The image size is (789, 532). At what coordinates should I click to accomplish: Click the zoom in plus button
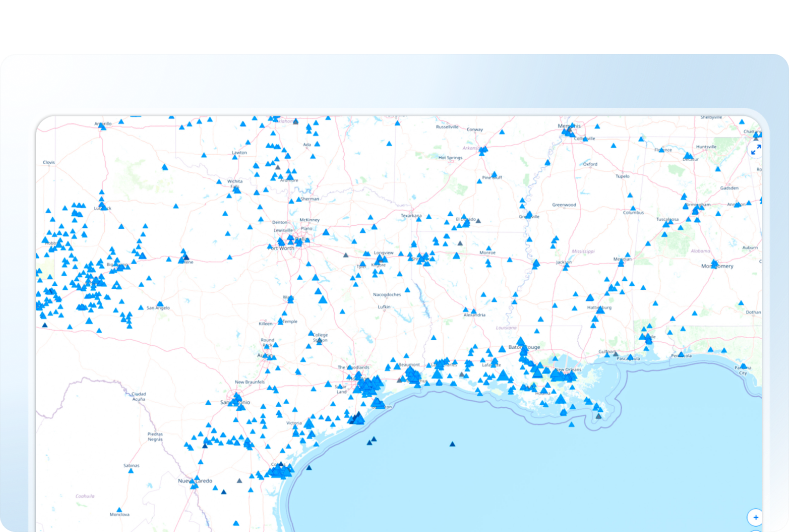coord(755,517)
